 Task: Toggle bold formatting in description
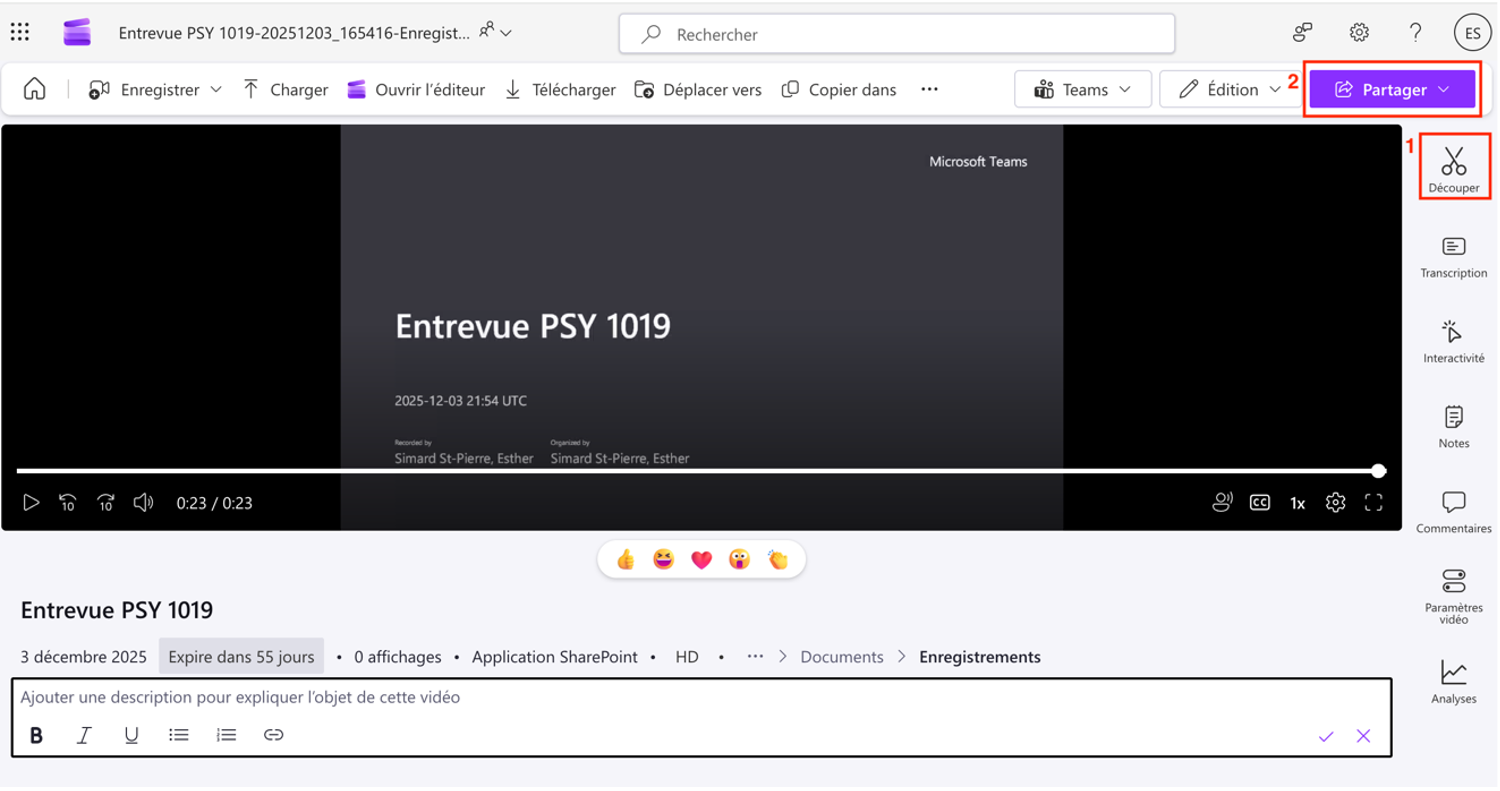tap(36, 736)
